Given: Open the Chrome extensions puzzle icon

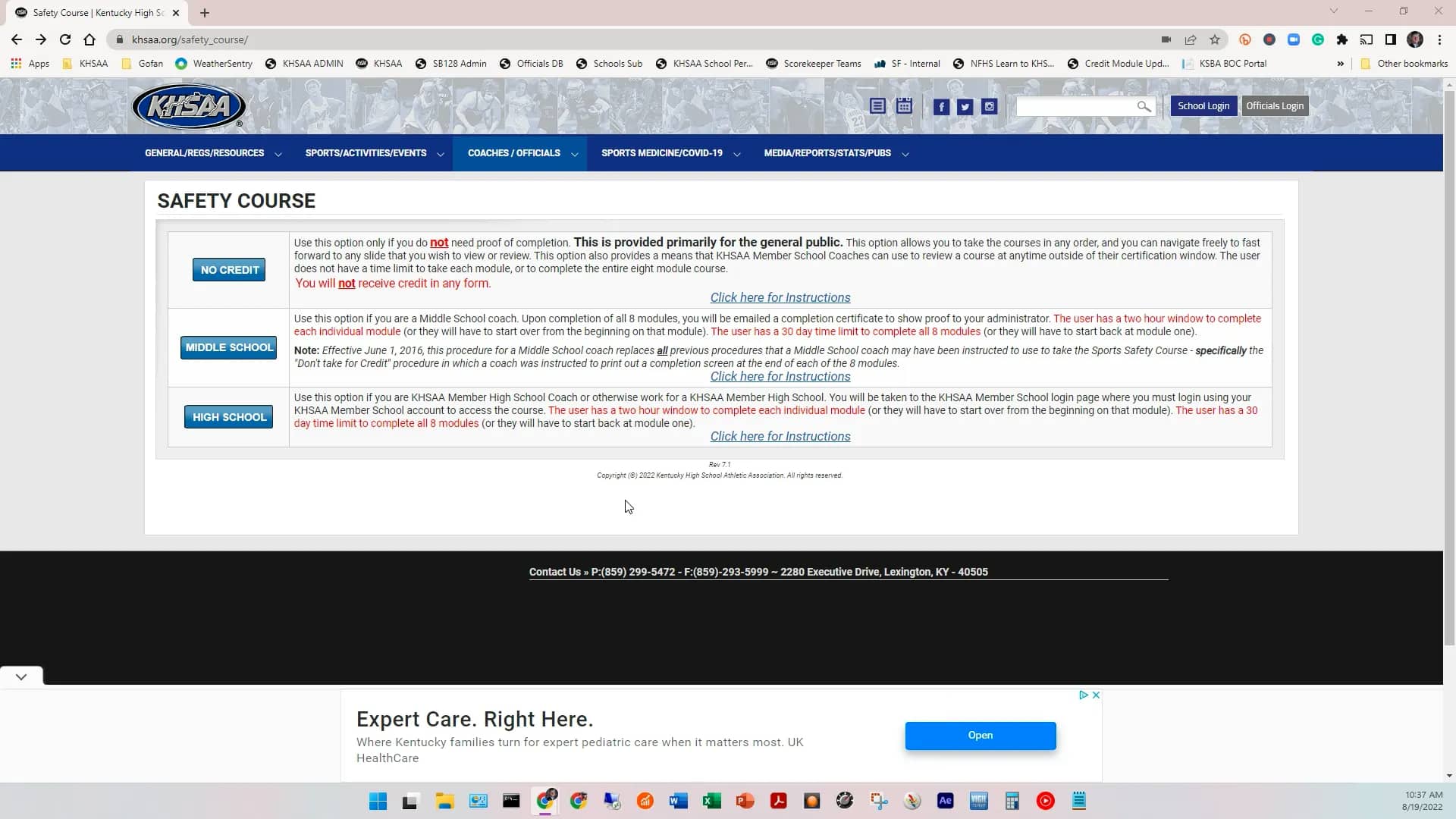Looking at the screenshot, I should coord(1342,39).
